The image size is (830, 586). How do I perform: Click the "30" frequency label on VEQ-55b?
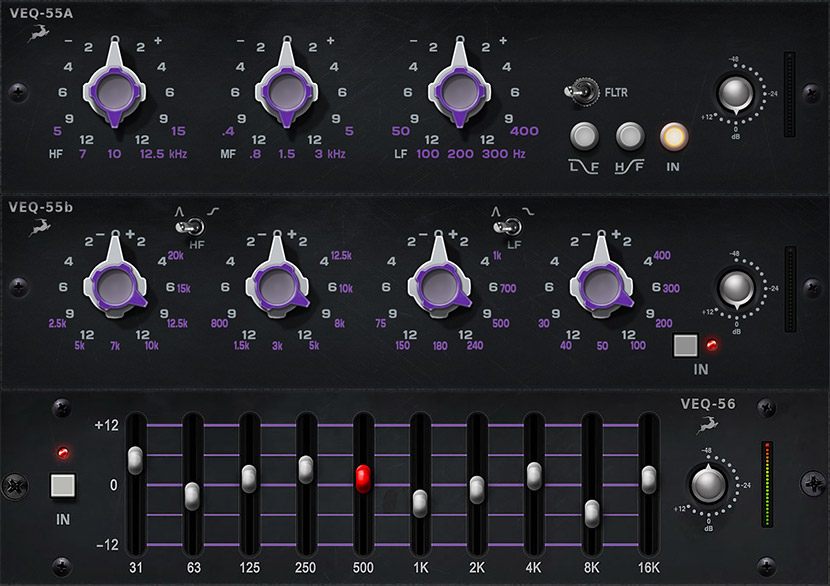(544, 323)
